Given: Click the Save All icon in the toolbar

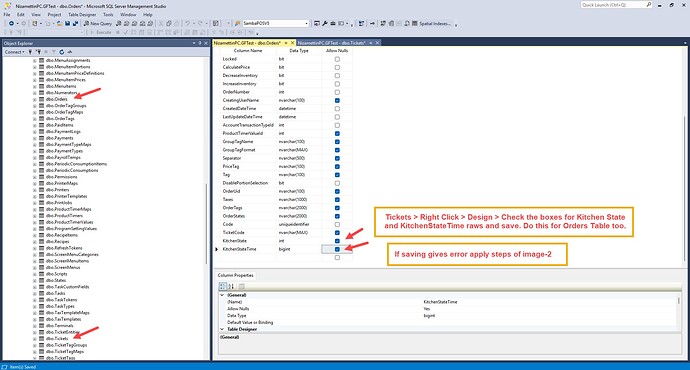Looking at the screenshot, I should [x=75, y=23].
